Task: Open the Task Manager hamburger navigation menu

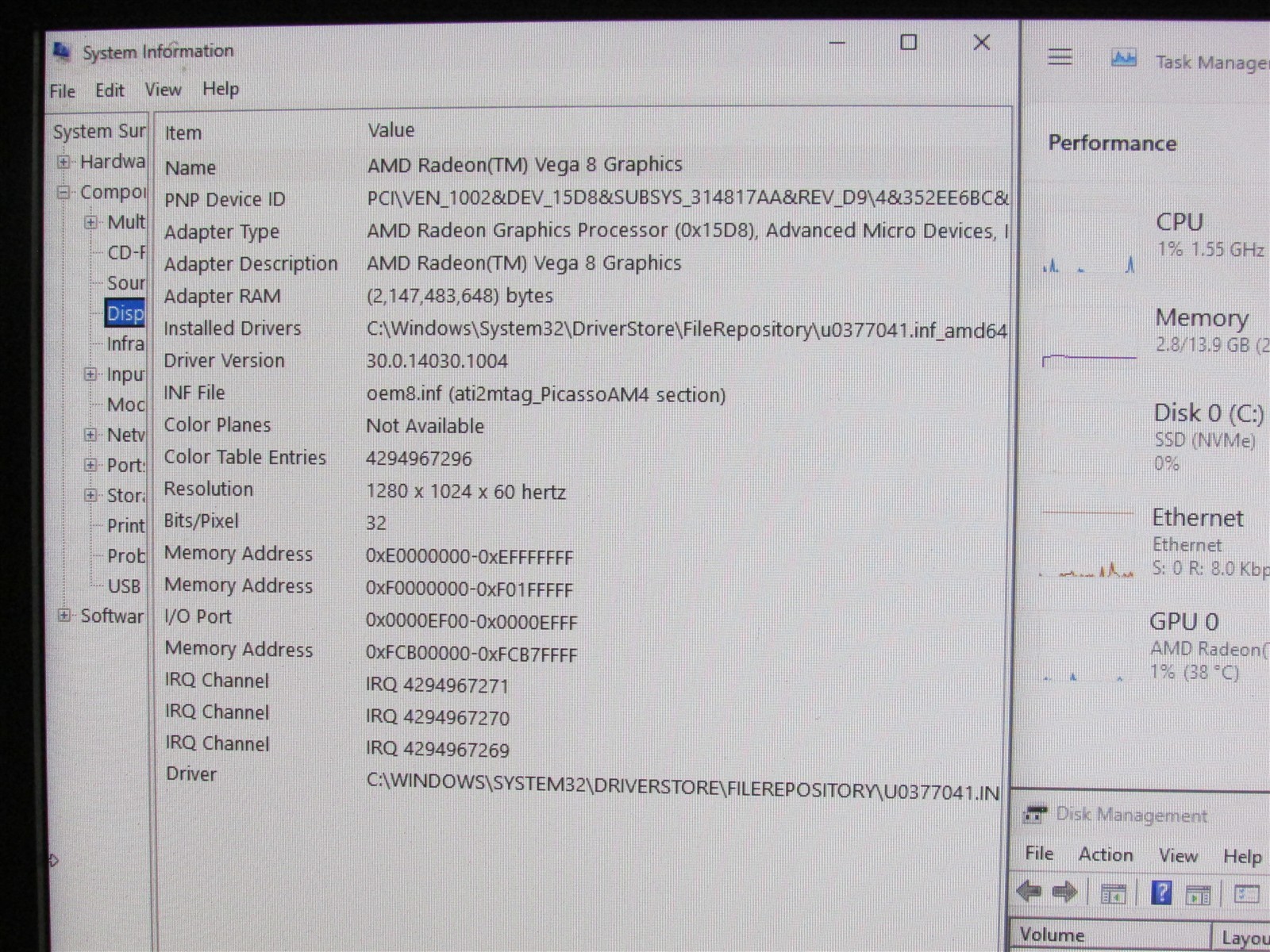Action: pos(1060,57)
